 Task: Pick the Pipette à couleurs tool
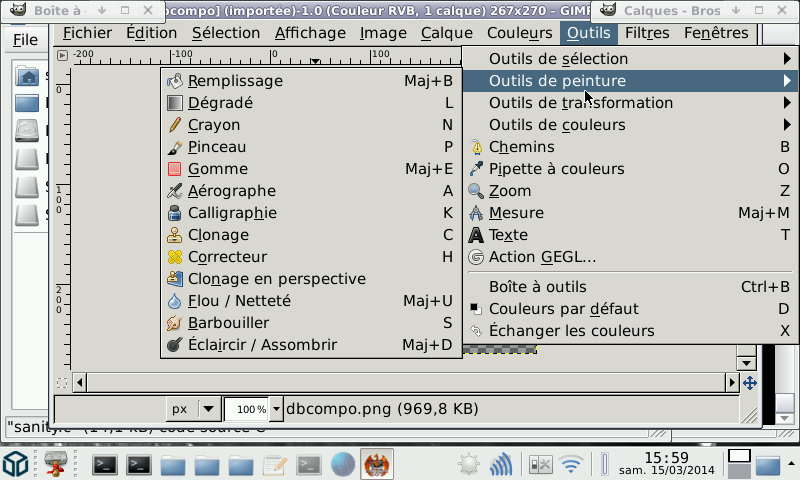pyautogui.click(x=556, y=169)
